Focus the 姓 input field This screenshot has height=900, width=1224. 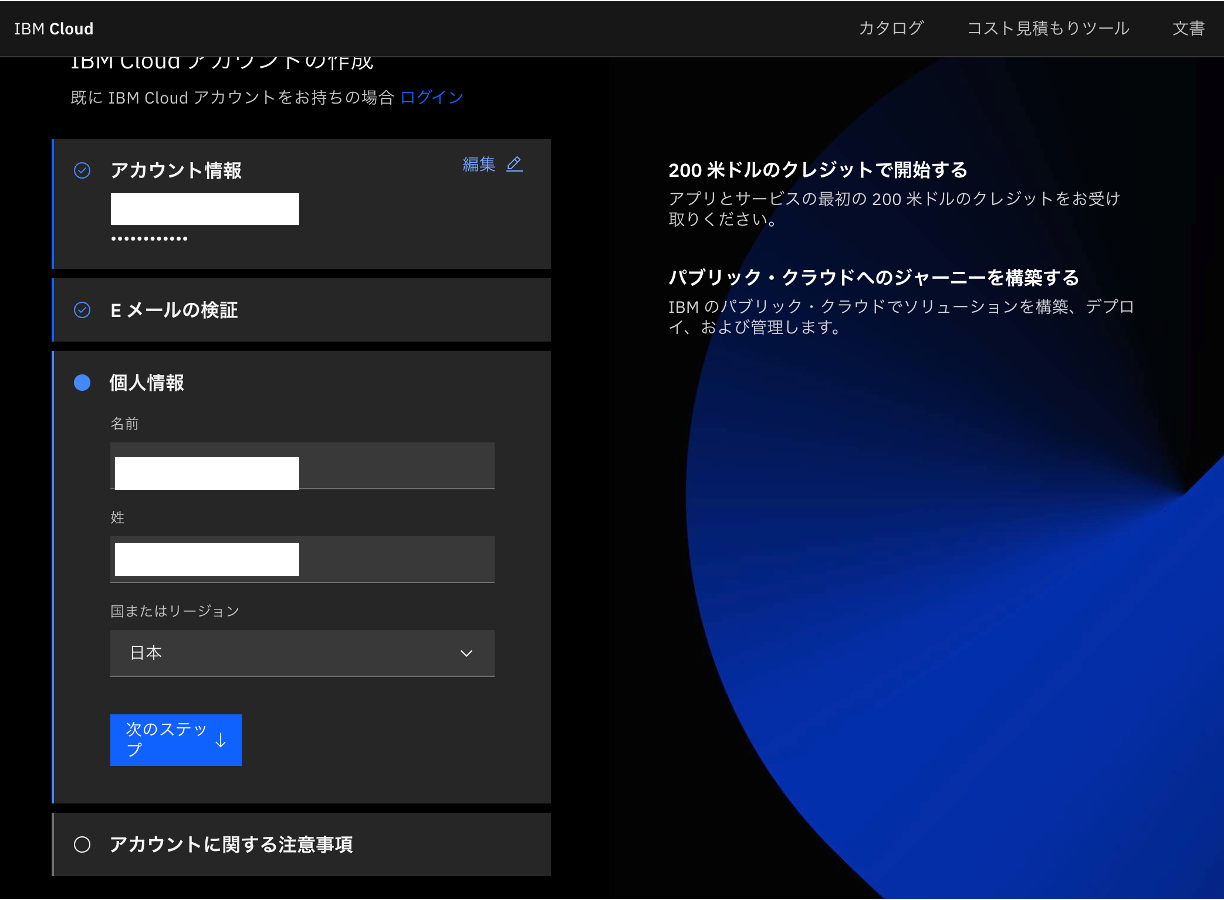[x=302, y=559]
